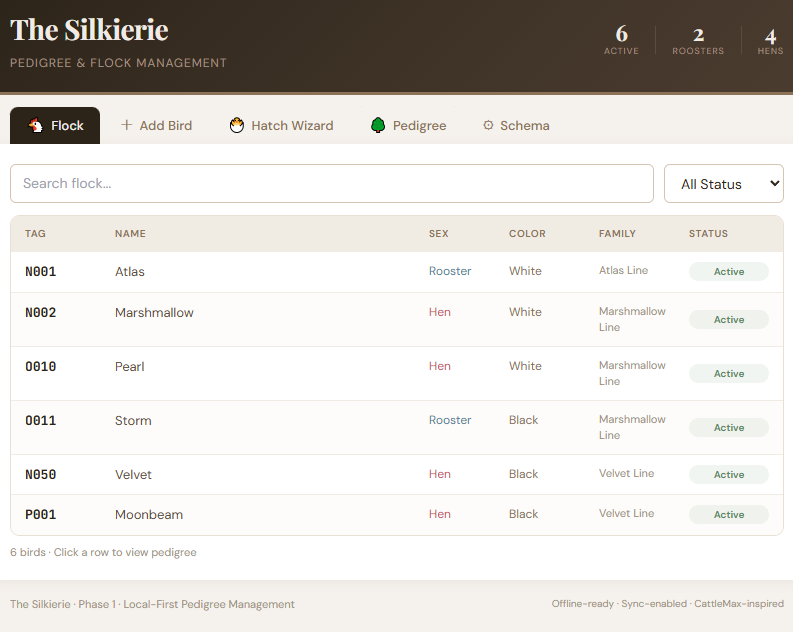The image size is (793, 632).
Task: Click the Active badge for Storm
Action: pyautogui.click(x=729, y=428)
